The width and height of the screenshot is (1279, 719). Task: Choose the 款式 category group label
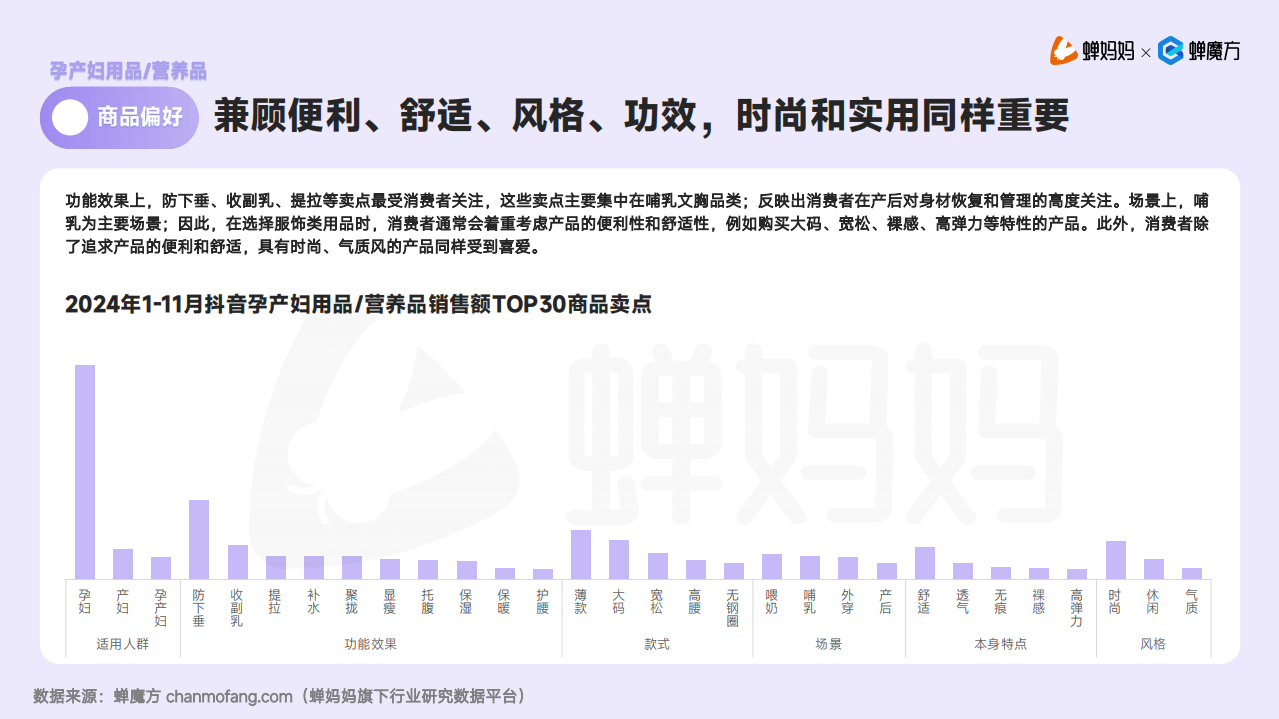[x=657, y=644]
